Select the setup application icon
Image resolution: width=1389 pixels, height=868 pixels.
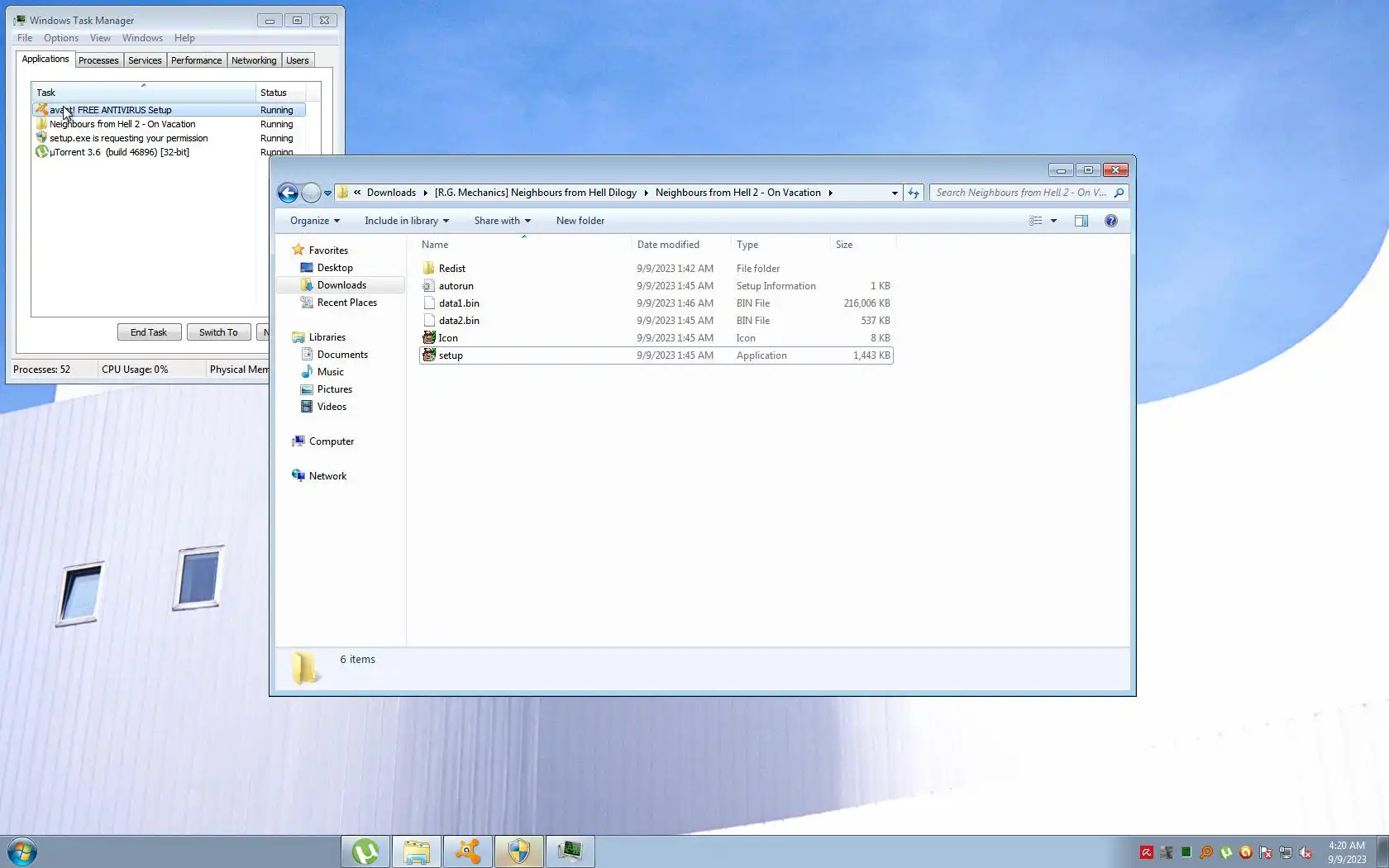(x=429, y=355)
